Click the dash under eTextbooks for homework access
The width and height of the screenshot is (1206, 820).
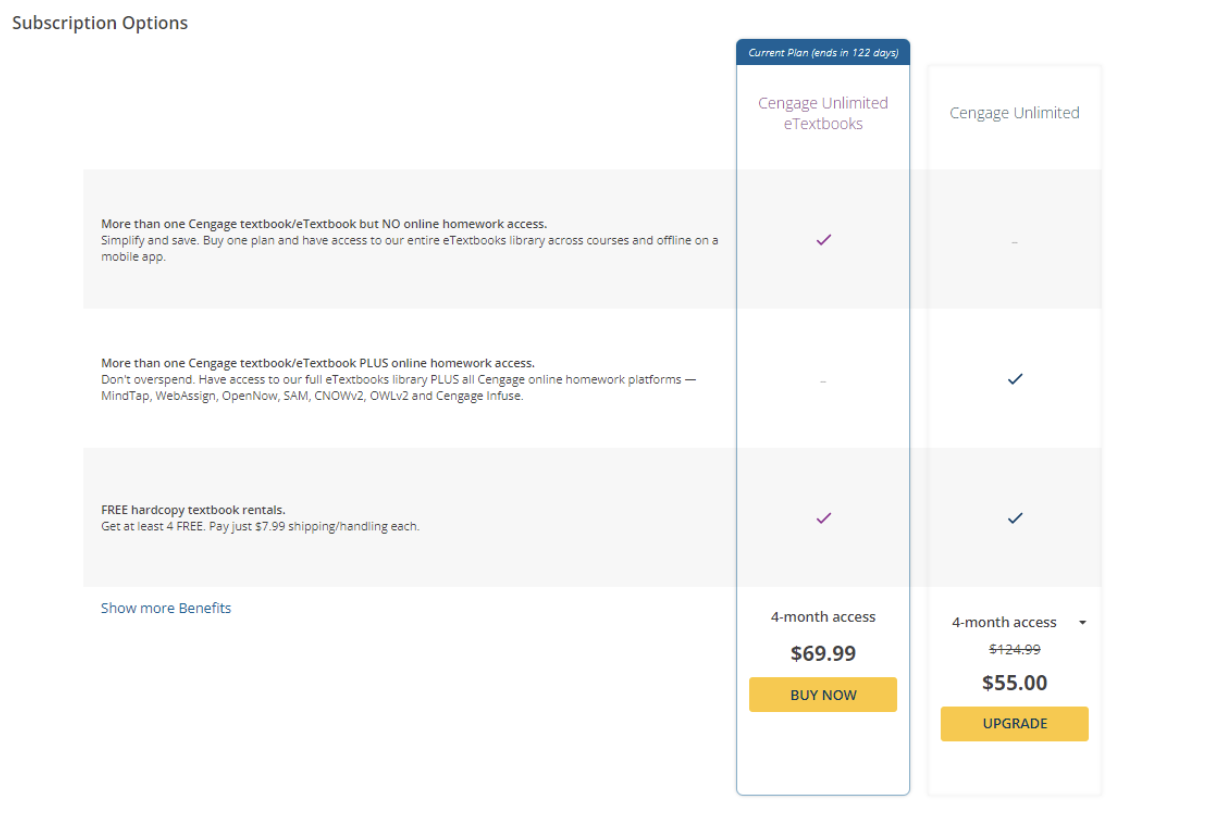823,381
